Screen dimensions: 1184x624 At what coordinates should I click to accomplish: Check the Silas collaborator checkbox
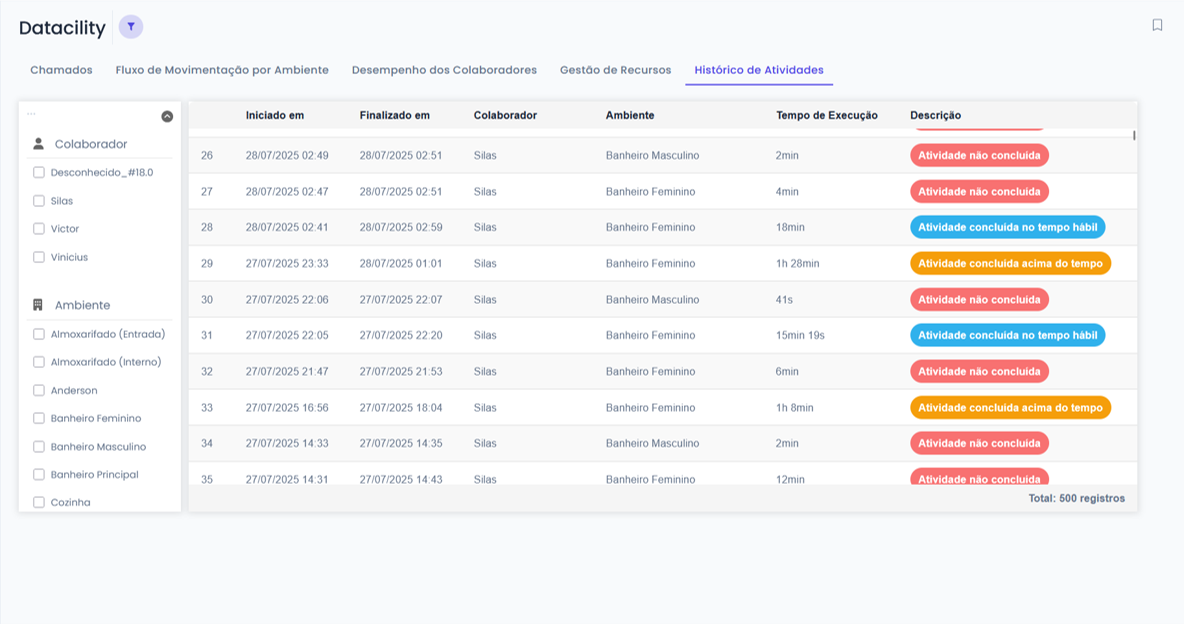[39, 201]
